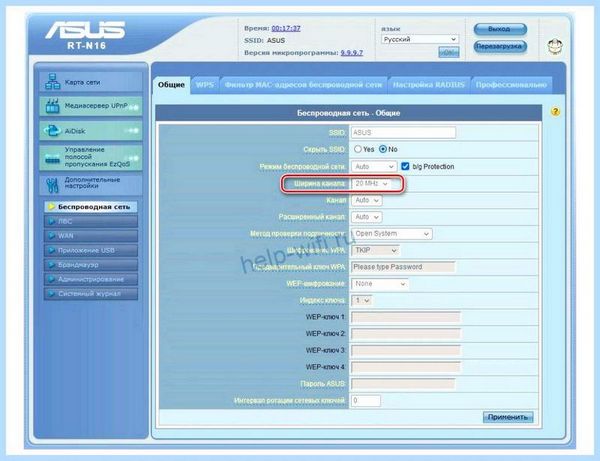Toggle the b/g Protection checkbox
Screen dimensions: 600x461
[x=405, y=166]
